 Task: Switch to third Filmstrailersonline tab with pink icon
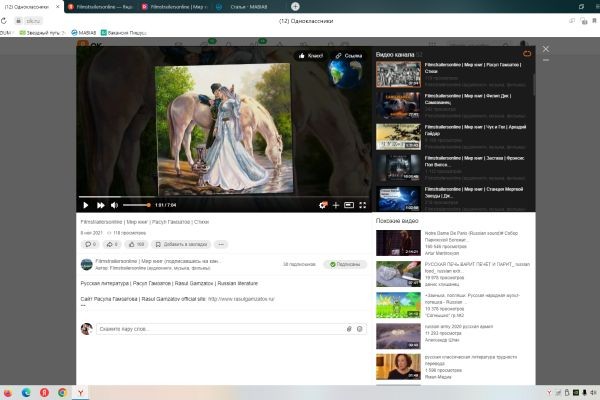pos(175,7)
